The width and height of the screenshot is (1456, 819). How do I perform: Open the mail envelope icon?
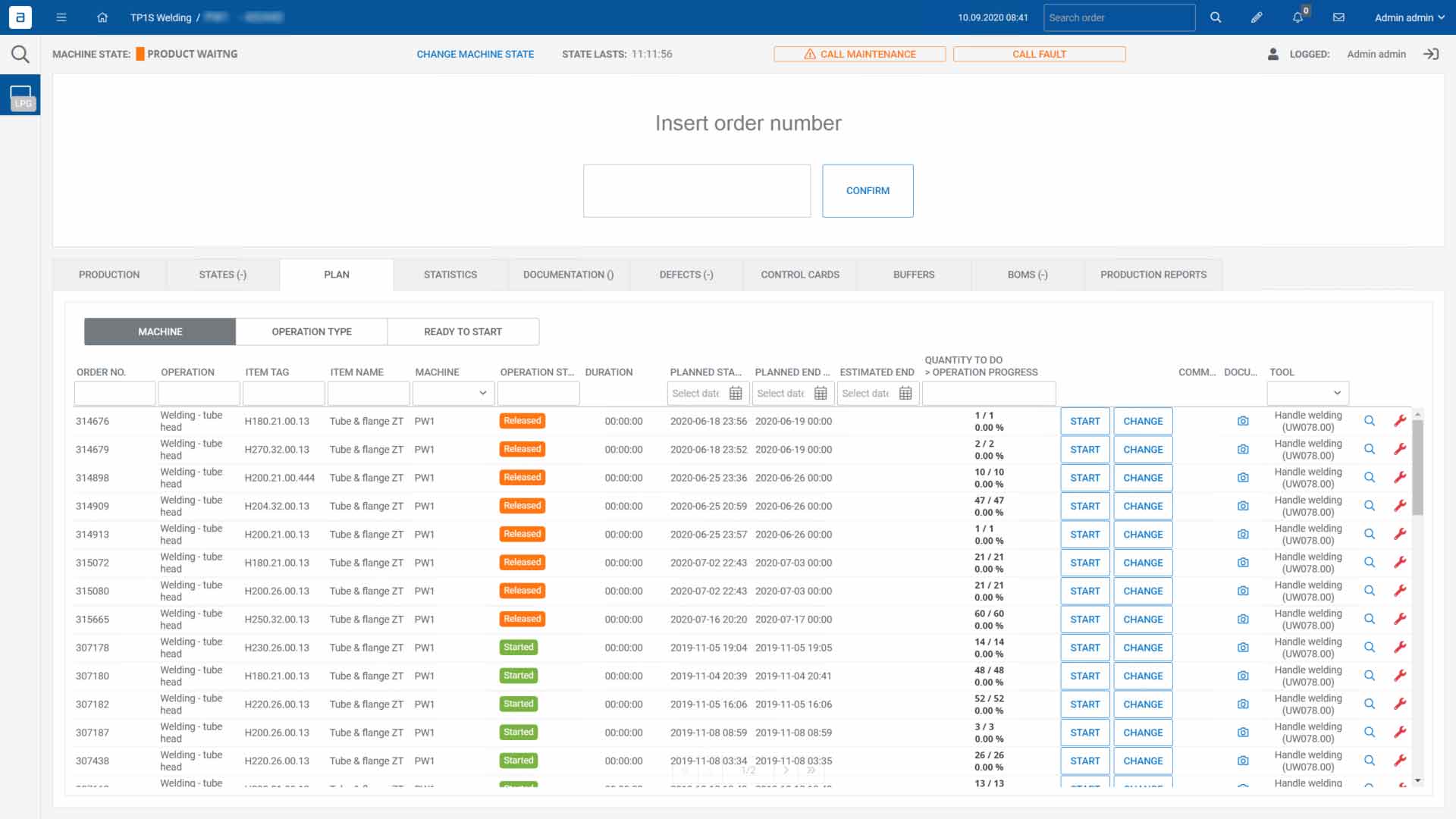click(1338, 17)
